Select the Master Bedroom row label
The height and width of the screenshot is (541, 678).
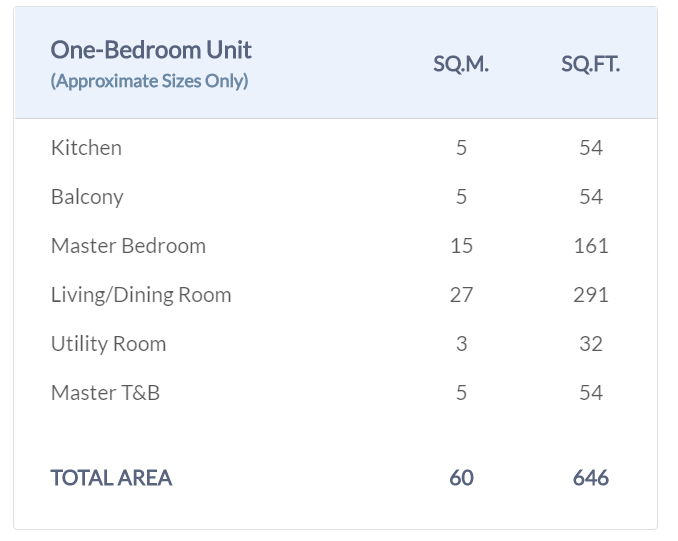(x=128, y=245)
